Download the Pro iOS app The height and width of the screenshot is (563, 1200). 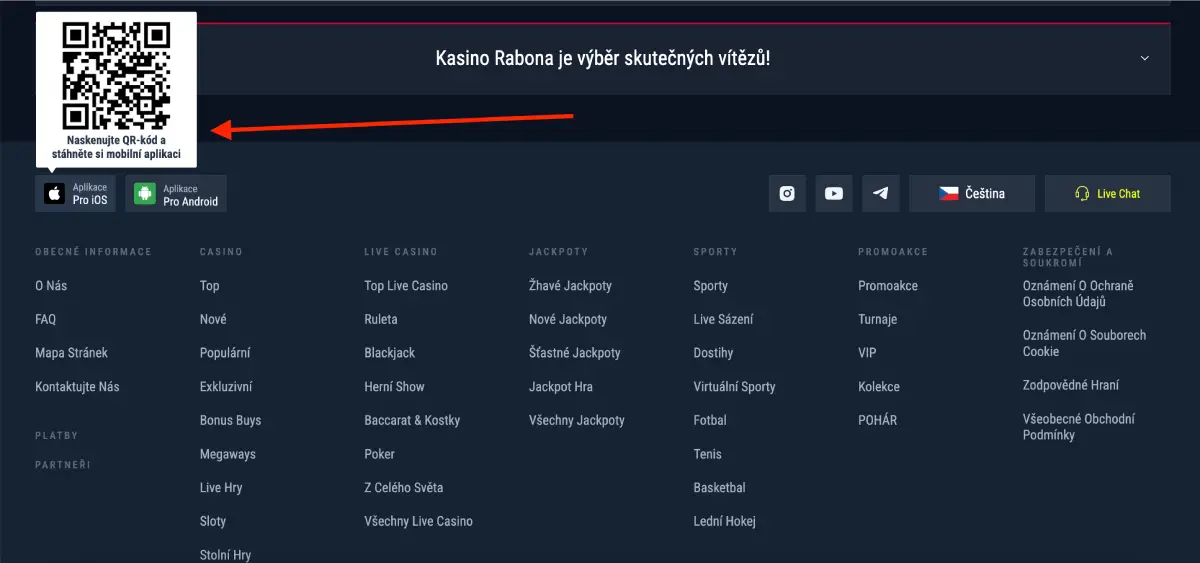click(76, 193)
